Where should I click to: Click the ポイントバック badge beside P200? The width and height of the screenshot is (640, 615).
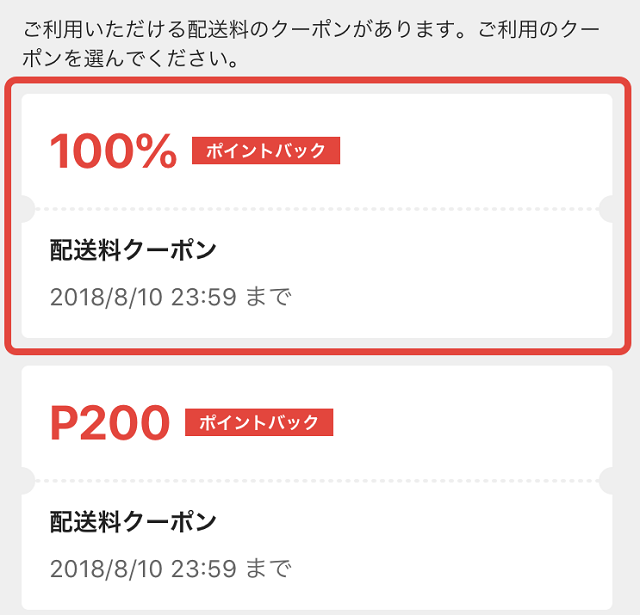pyautogui.click(x=259, y=422)
